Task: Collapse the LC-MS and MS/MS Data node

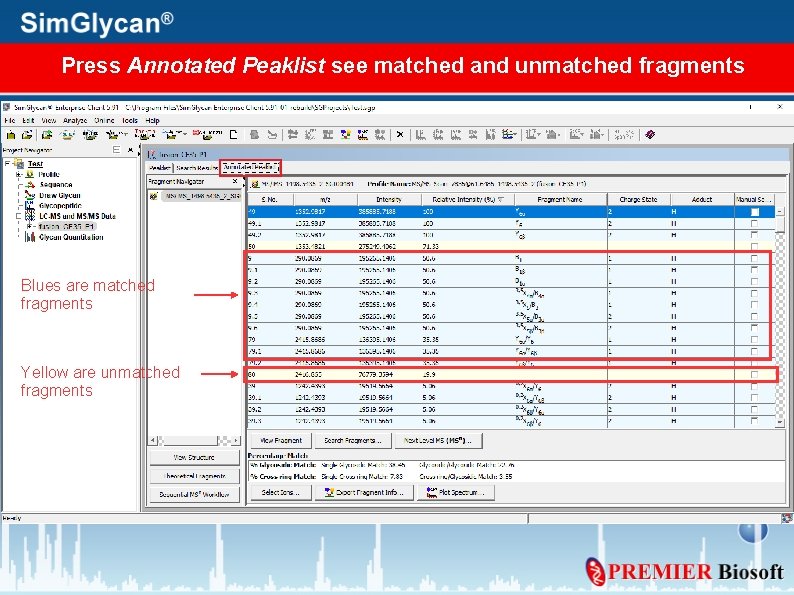Action: click(x=18, y=216)
